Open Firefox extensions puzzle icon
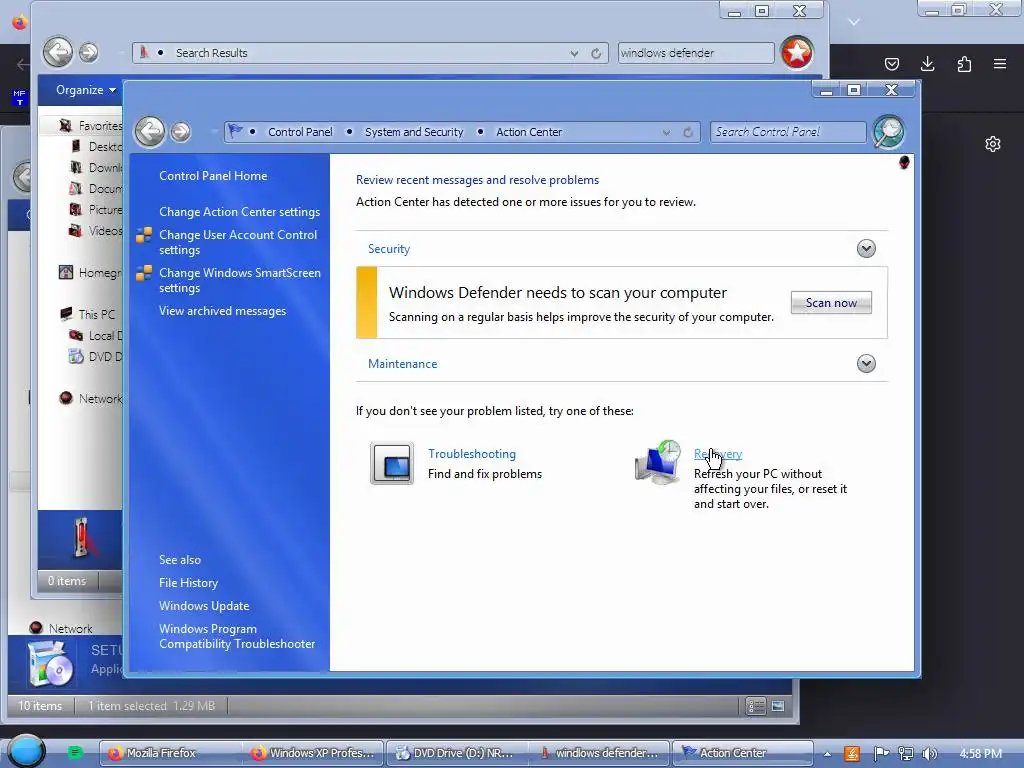 tap(964, 63)
